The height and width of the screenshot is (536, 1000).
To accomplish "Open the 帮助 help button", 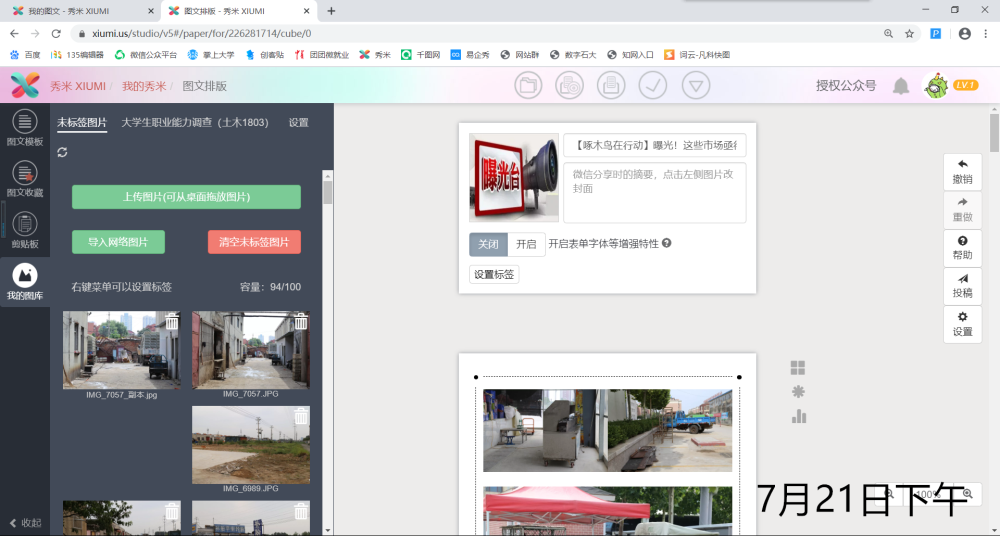I will pyautogui.click(x=962, y=248).
